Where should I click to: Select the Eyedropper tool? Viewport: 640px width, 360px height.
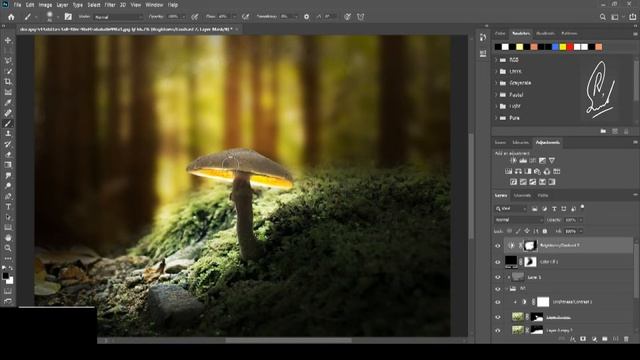[8, 102]
